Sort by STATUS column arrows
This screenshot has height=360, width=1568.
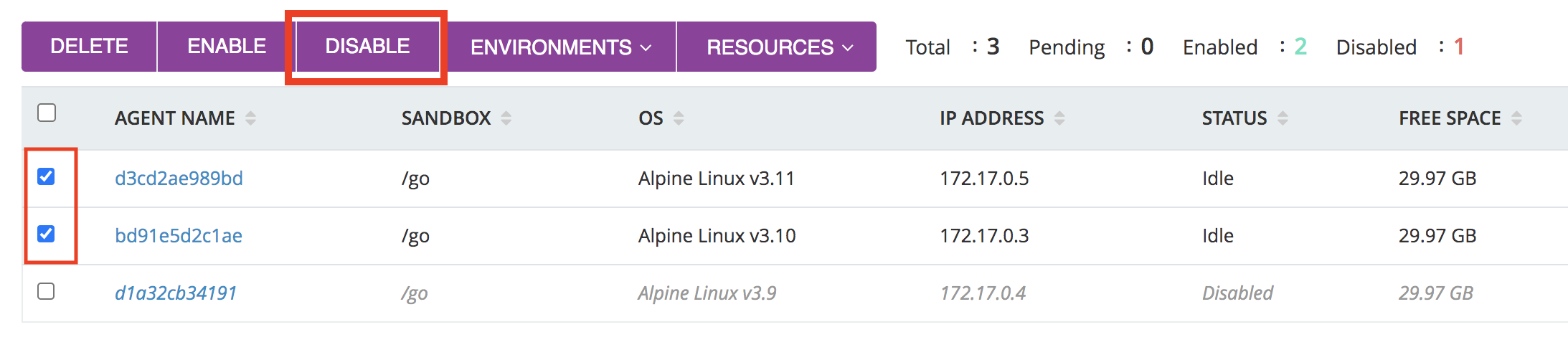point(1283,118)
